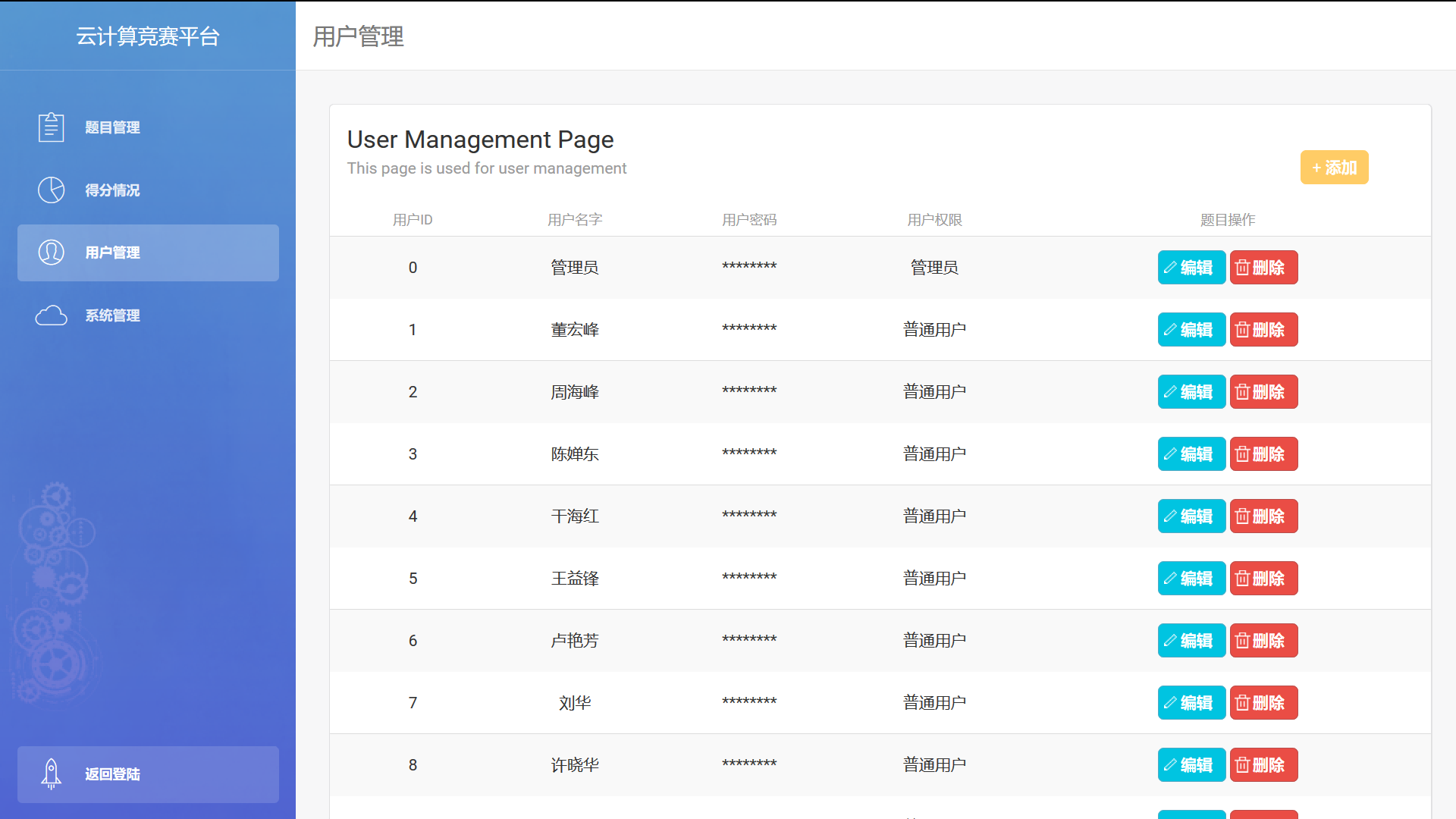The height and width of the screenshot is (819, 1456).
Task: Delete user 王益锋
Action: coord(1263,579)
